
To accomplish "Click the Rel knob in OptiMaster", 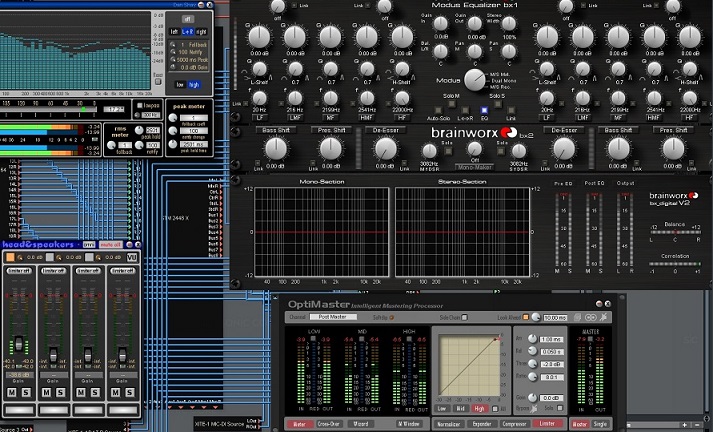I will point(532,351).
